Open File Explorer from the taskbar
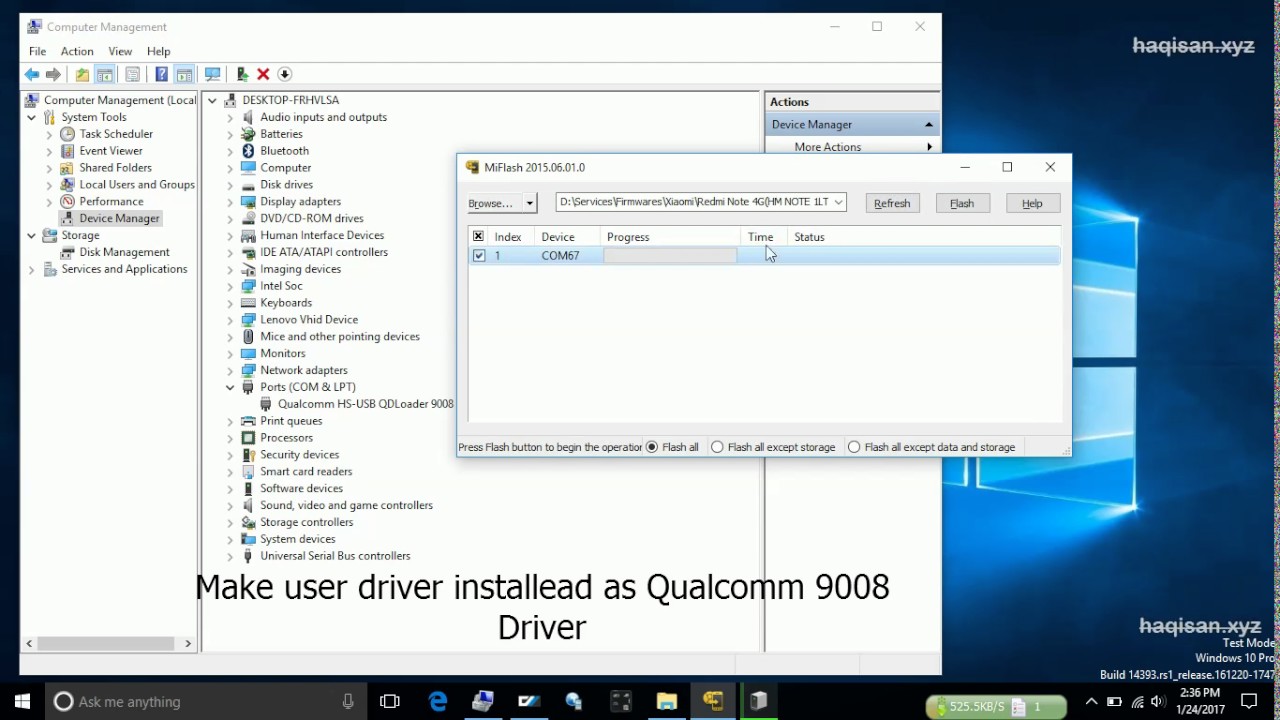The height and width of the screenshot is (720, 1280). pyautogui.click(x=666, y=702)
